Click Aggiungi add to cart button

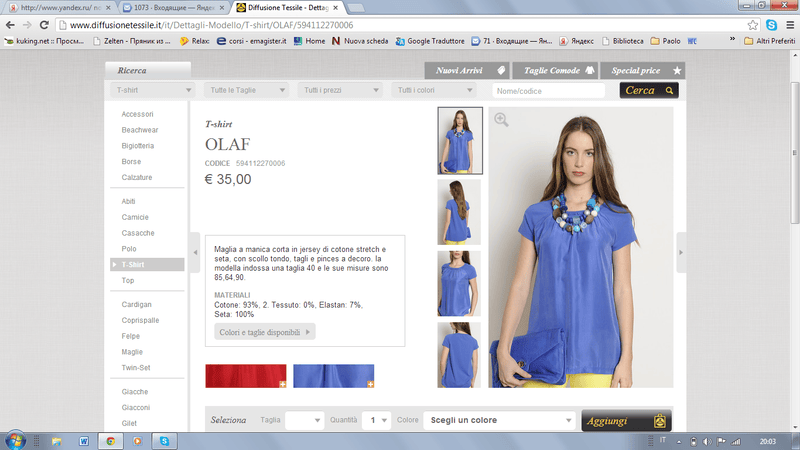coord(627,421)
